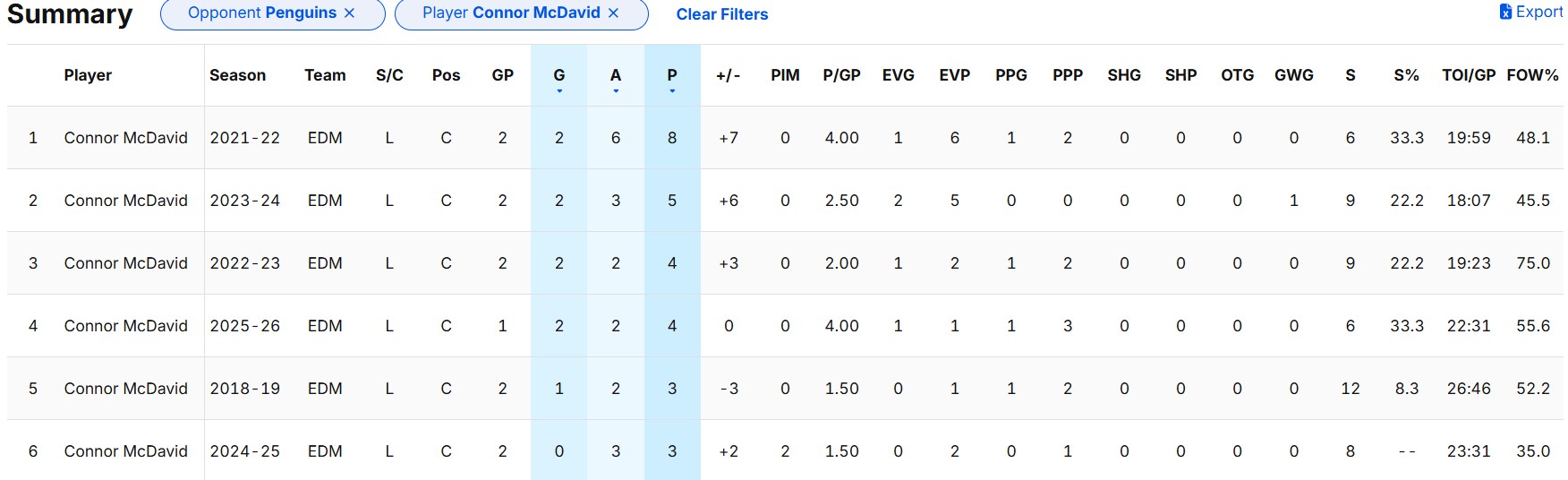Image resolution: width=1568 pixels, height=480 pixels.
Task: Remove the Opponent Penguins filter with its X
Action: pos(349,13)
